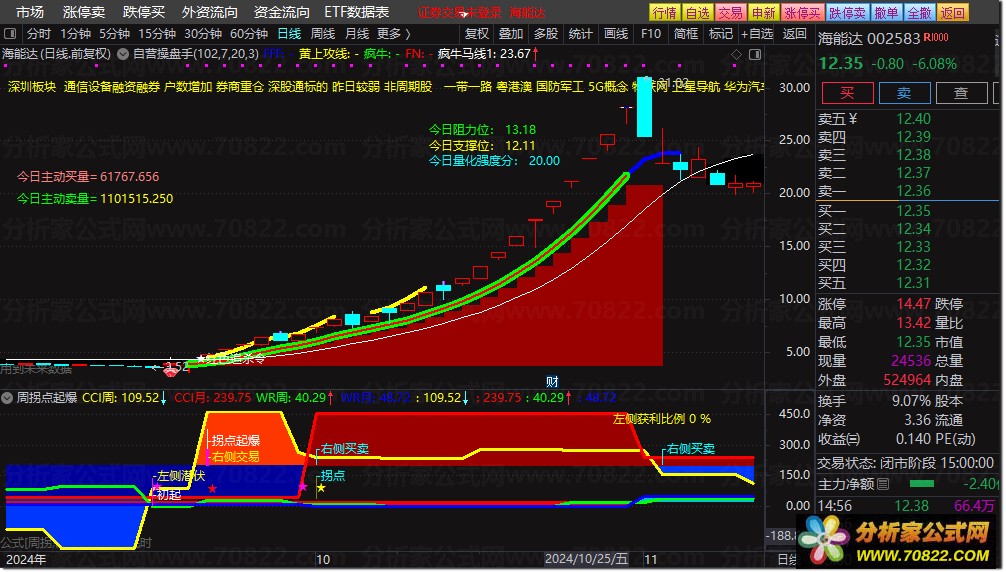The image size is (1006, 572).
Task: Select the 日线 daily tab
Action: pyautogui.click(x=289, y=33)
